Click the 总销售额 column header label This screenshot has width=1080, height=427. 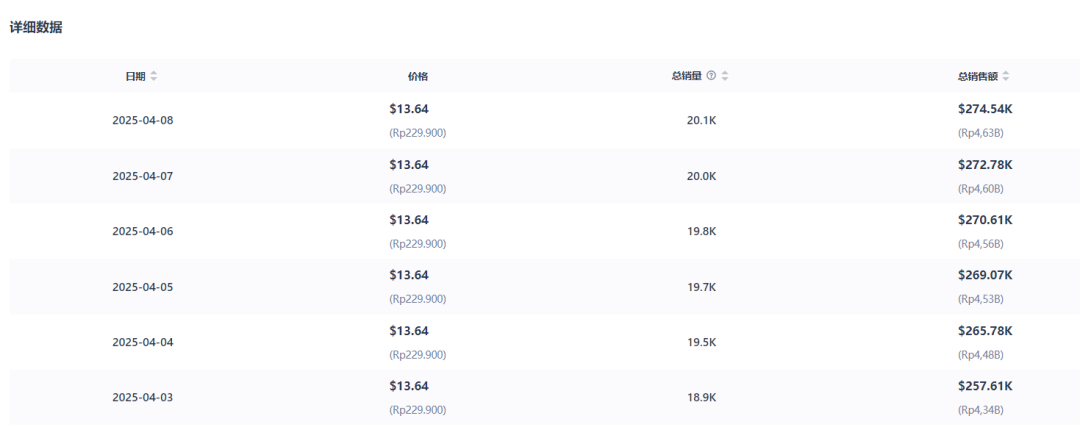click(977, 76)
